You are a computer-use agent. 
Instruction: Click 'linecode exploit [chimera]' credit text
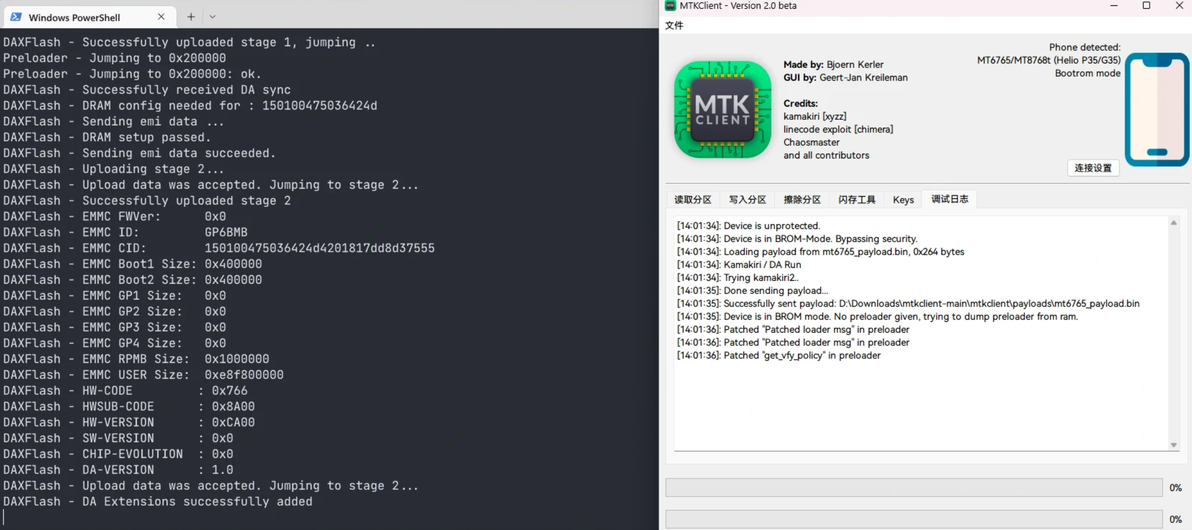click(x=839, y=129)
